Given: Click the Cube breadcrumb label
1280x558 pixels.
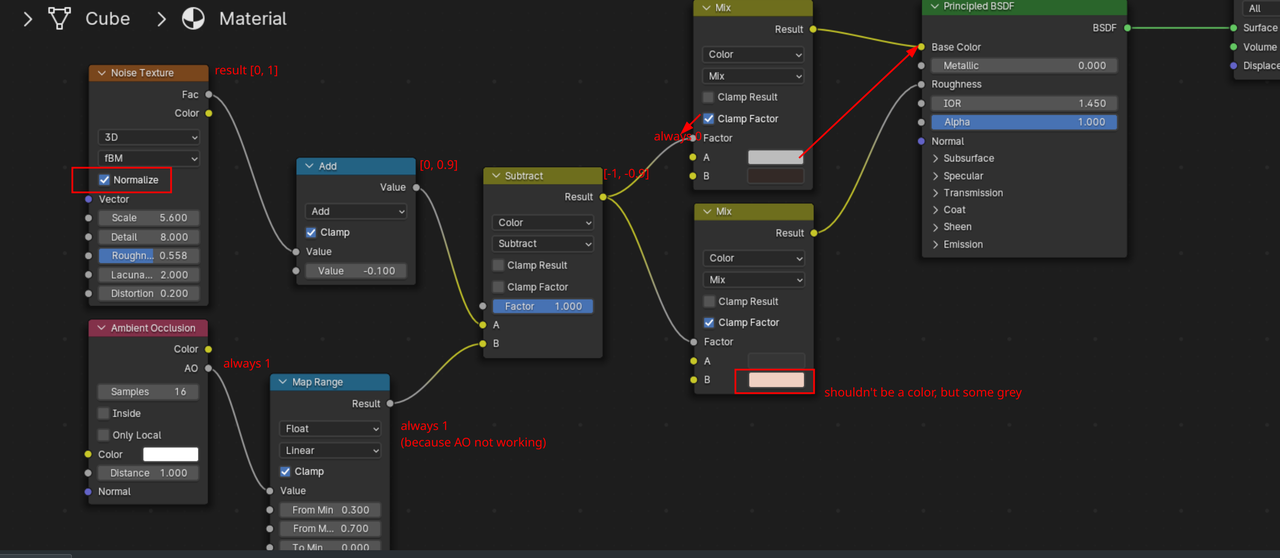Looking at the screenshot, I should click(x=107, y=18).
